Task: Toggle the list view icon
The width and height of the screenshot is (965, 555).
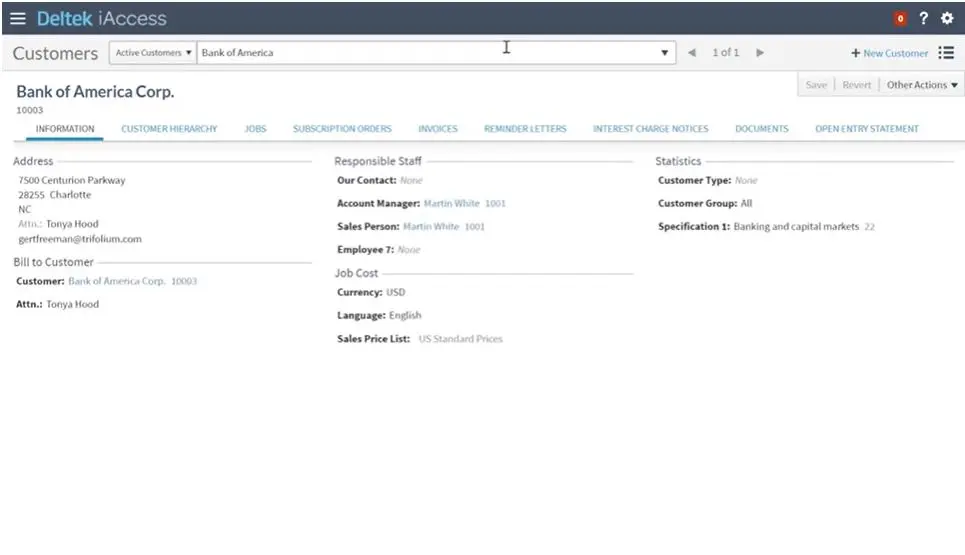Action: click(x=946, y=53)
